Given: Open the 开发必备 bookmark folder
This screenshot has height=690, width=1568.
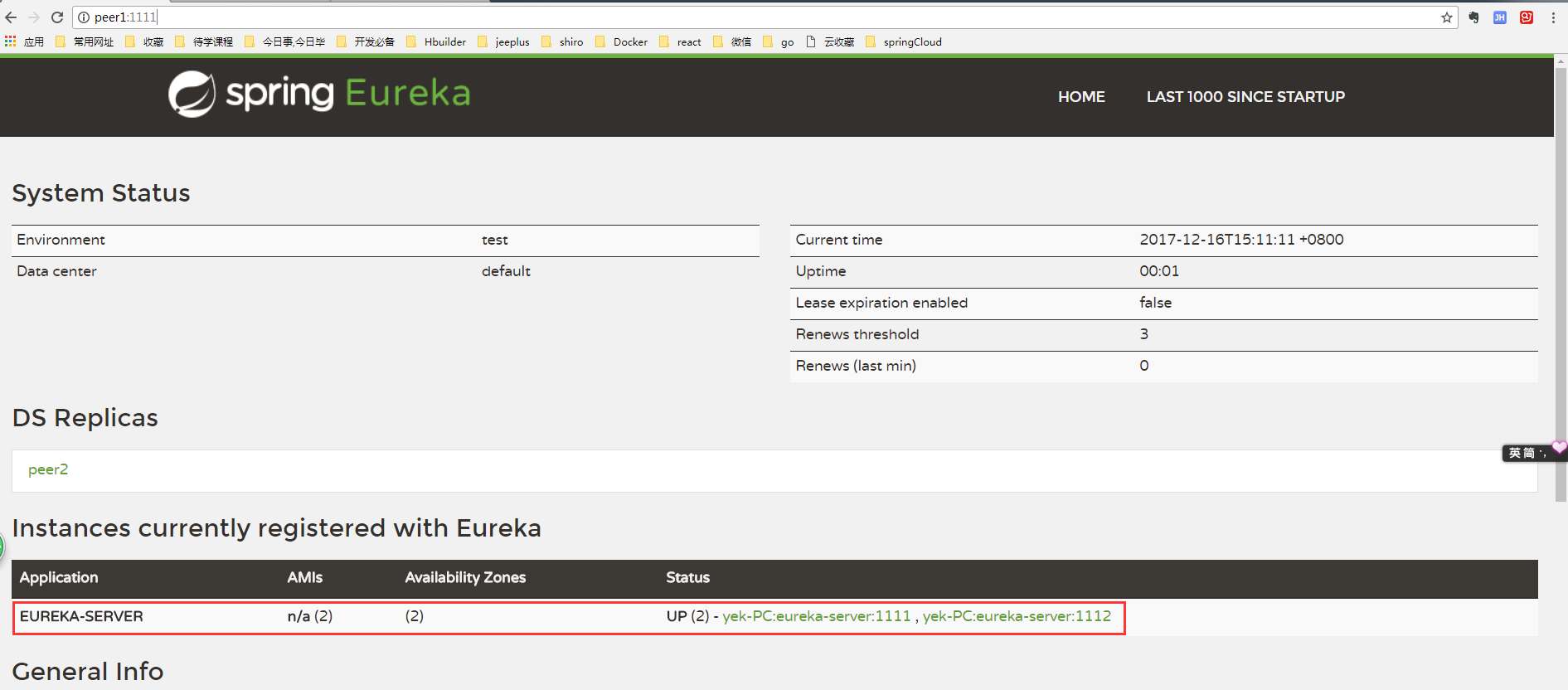Looking at the screenshot, I should click(x=366, y=41).
